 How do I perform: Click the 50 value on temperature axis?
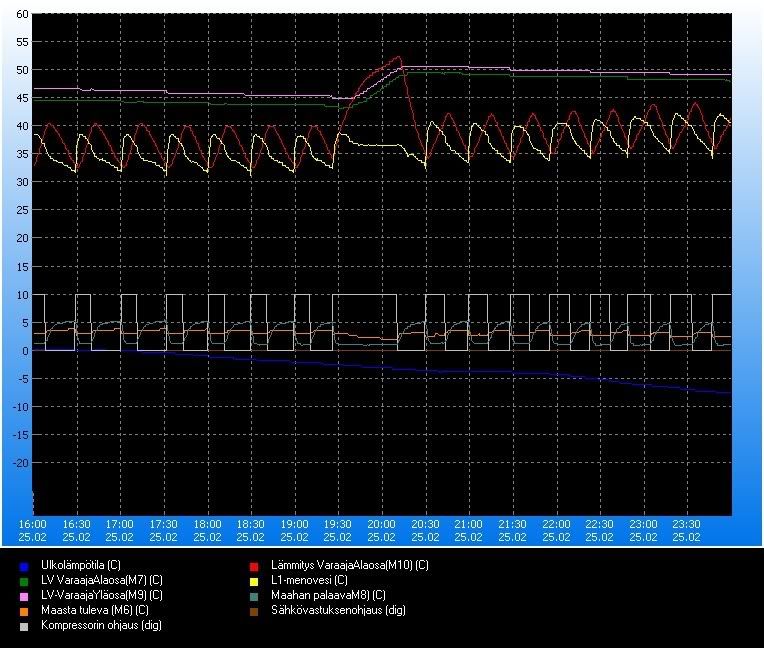point(22,70)
